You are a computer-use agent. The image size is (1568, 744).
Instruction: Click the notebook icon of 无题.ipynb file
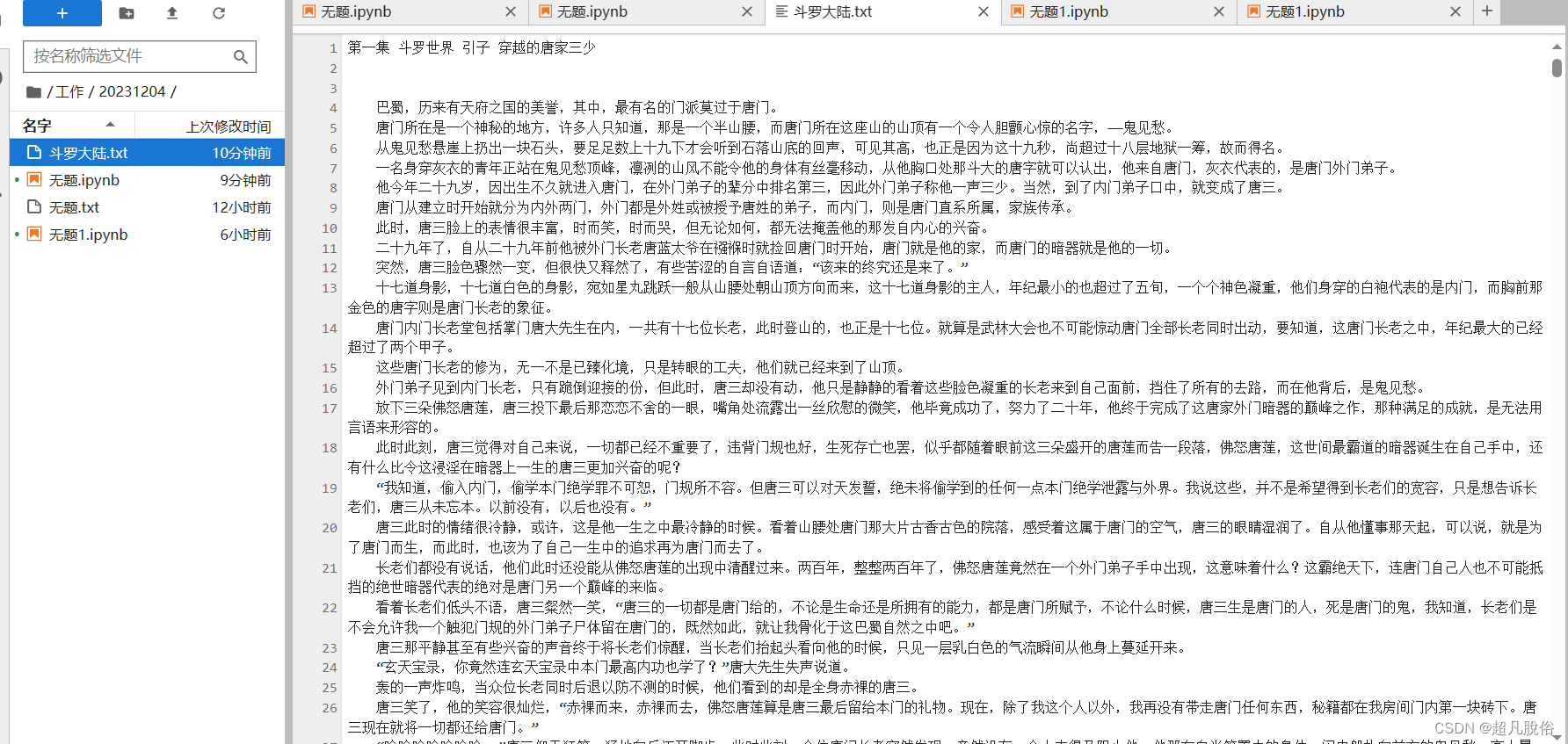coord(34,179)
